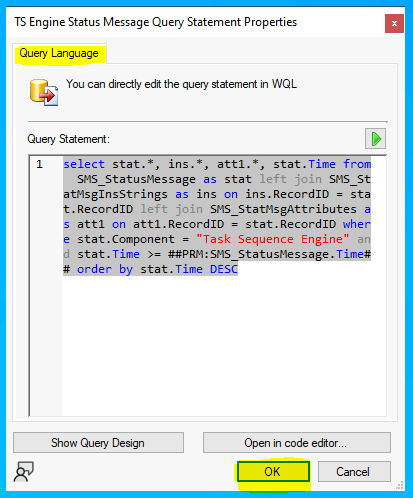This screenshot has height=498, width=413.
Task: Close the Query Statement Properties dialog
Action: 394,23
